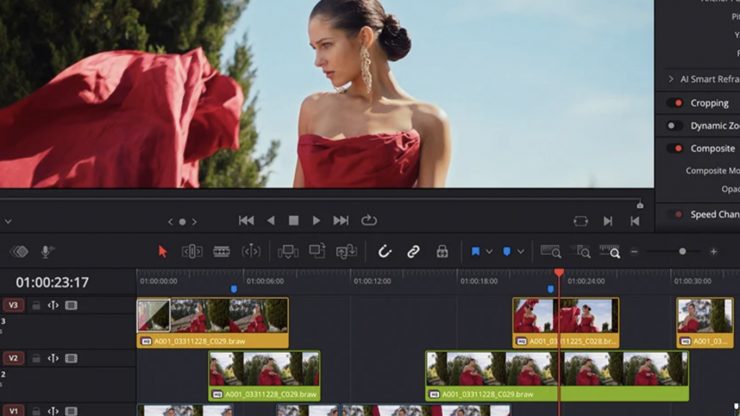
Task: Click the voiceover microphone icon
Action: point(47,252)
